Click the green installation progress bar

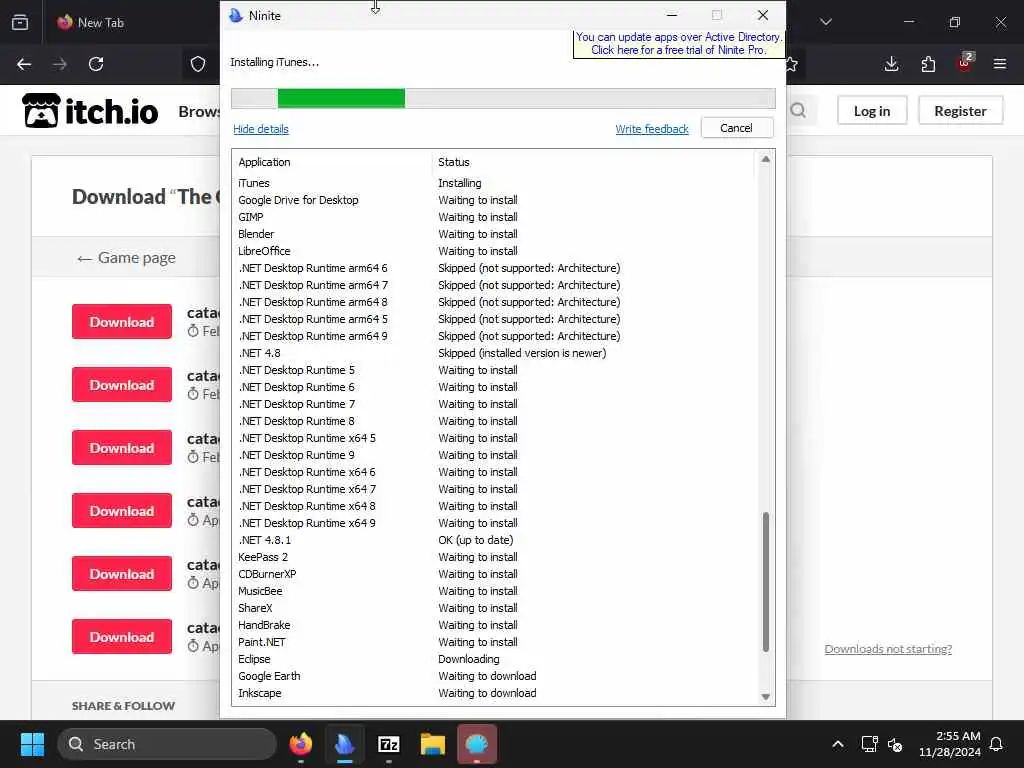point(341,99)
